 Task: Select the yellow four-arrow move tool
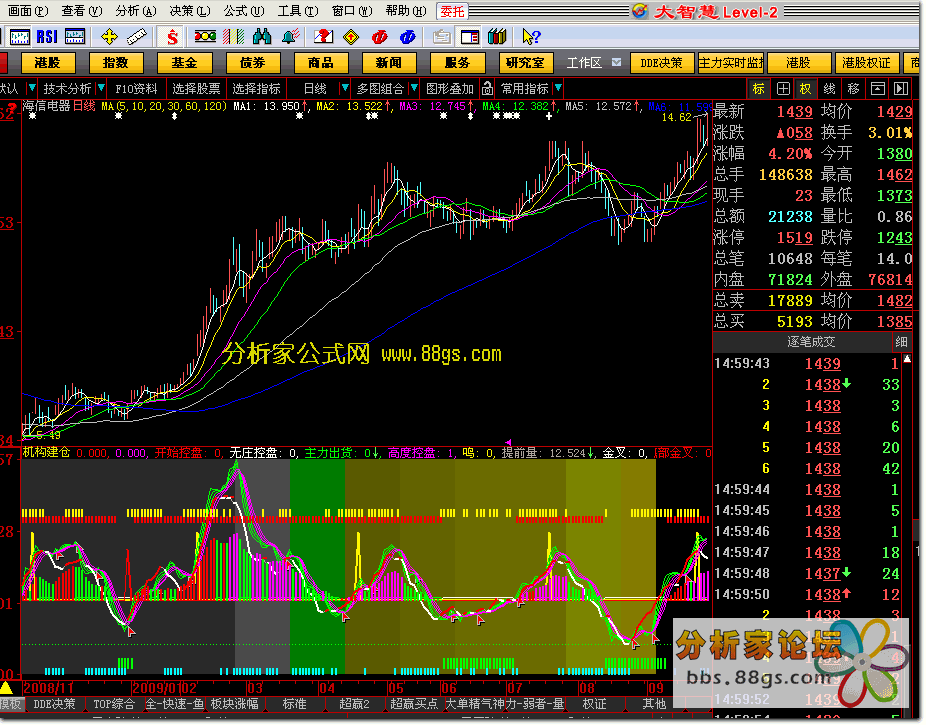109,37
